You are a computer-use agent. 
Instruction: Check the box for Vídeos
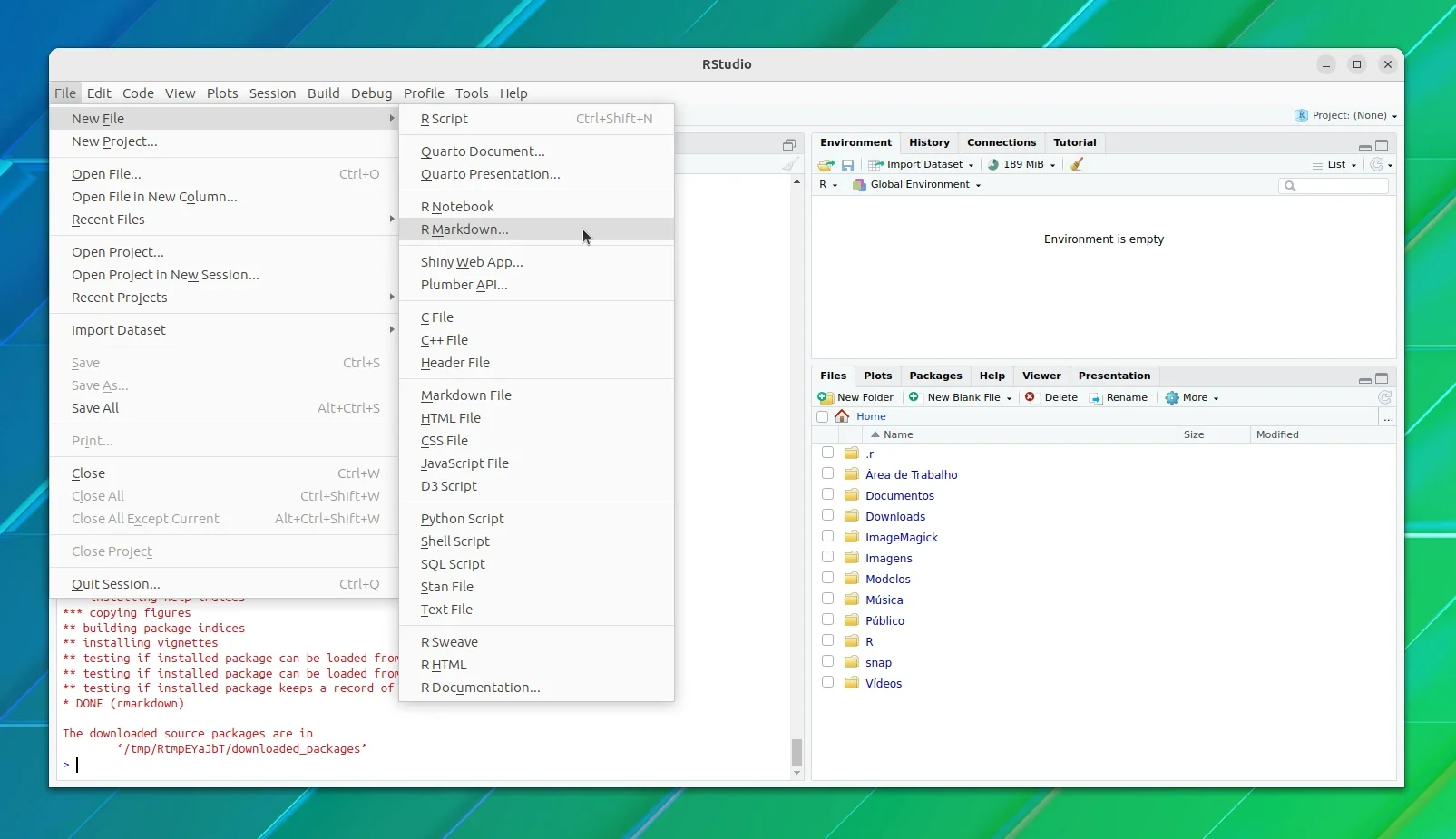point(827,682)
